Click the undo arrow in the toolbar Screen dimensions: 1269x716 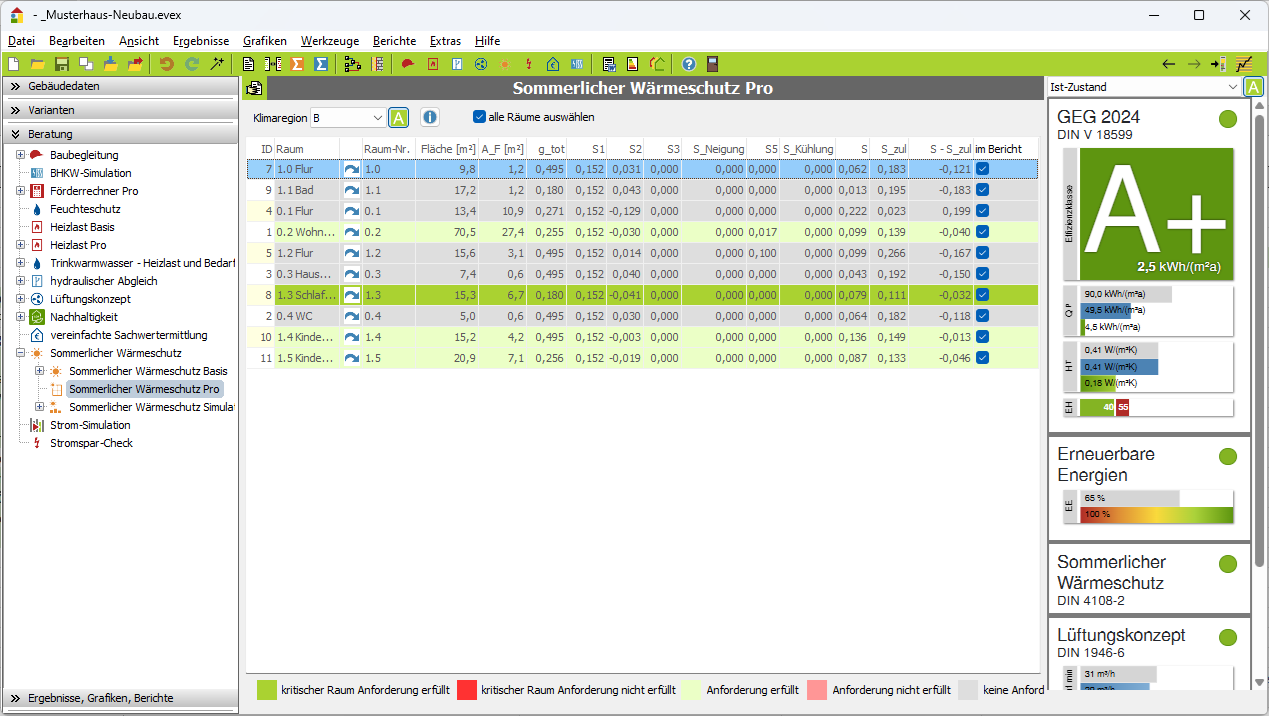coord(167,64)
